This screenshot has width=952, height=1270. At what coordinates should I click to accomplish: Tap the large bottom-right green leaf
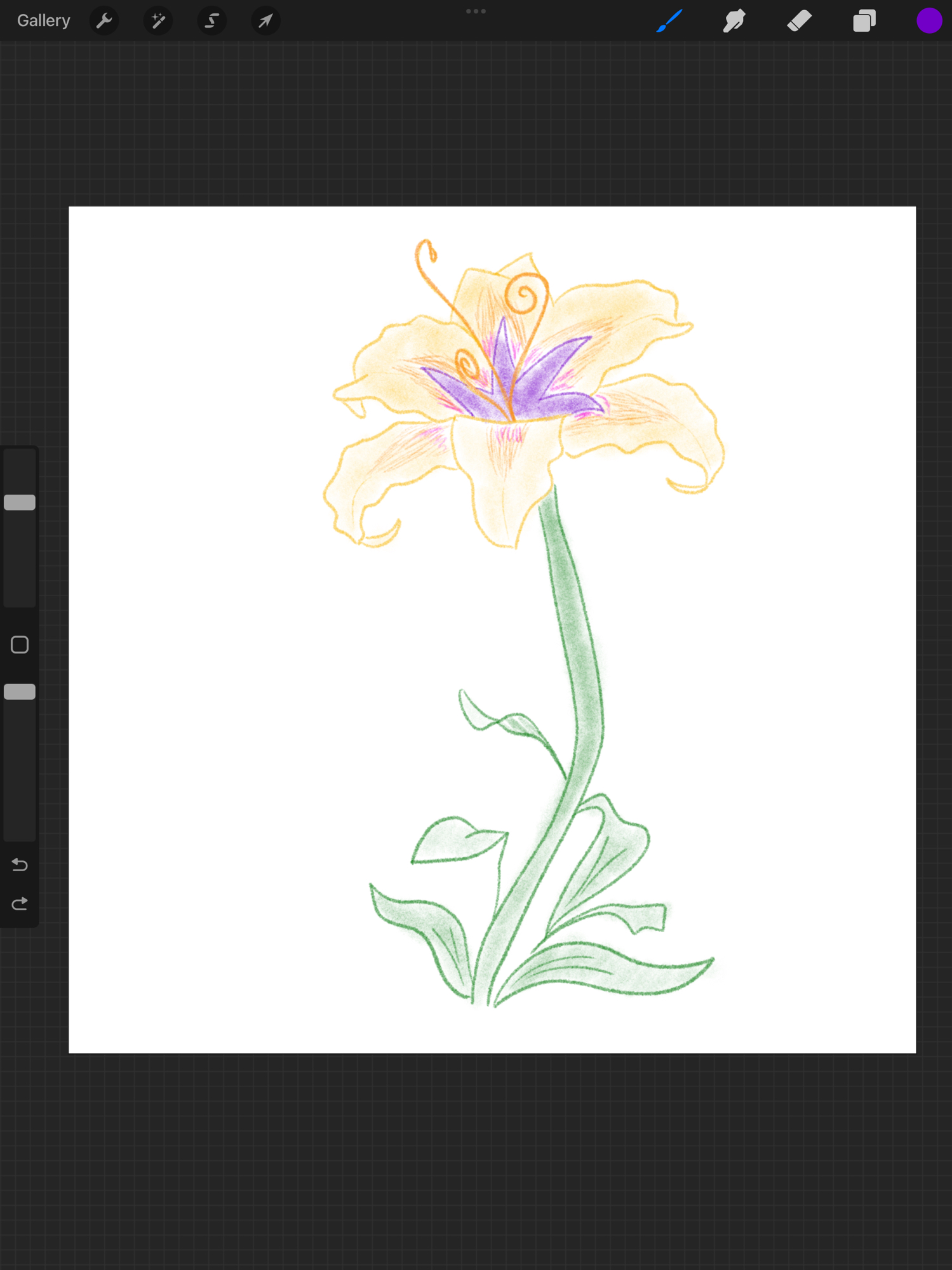click(610, 968)
